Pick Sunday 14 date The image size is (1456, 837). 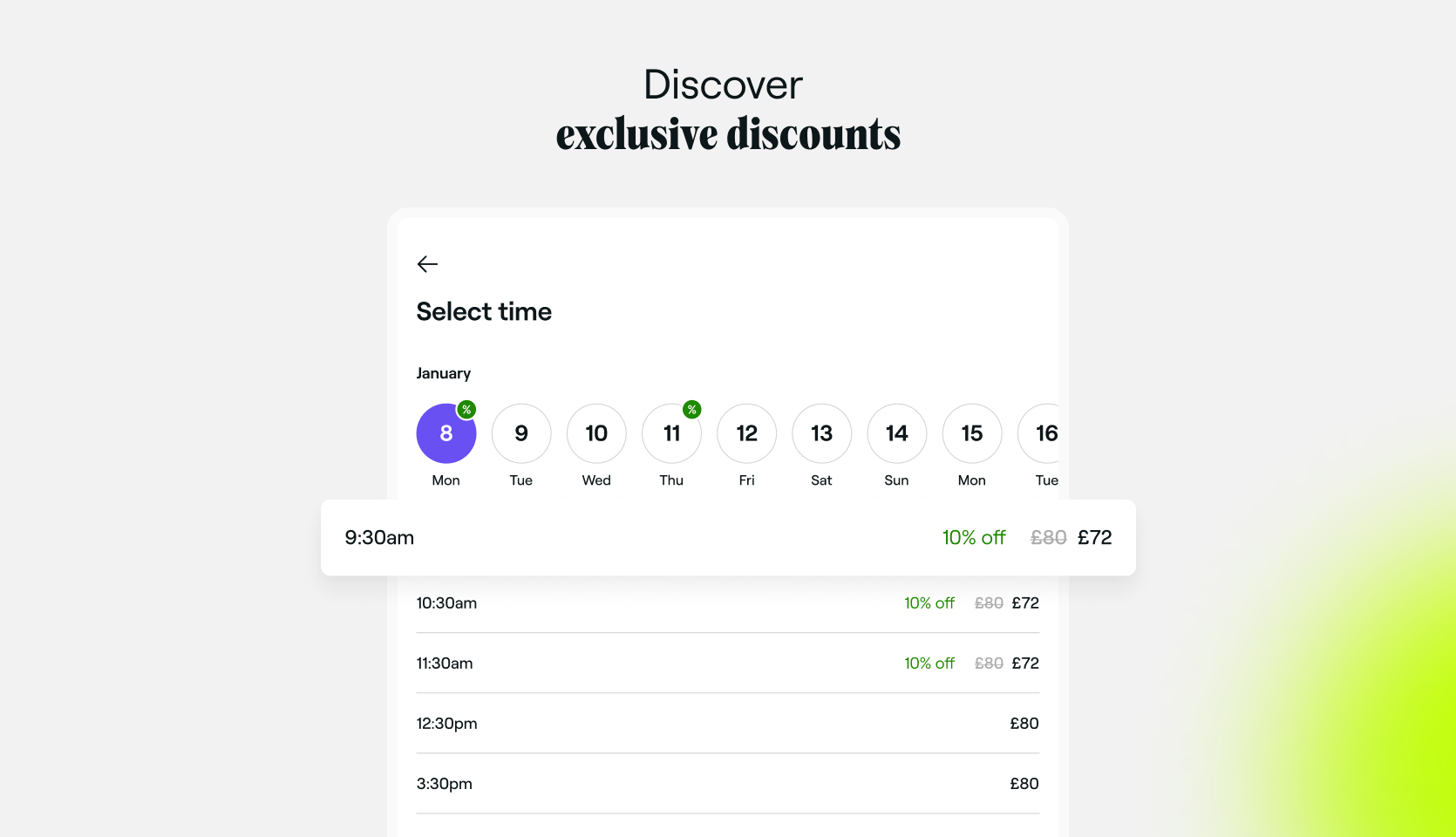(x=897, y=433)
